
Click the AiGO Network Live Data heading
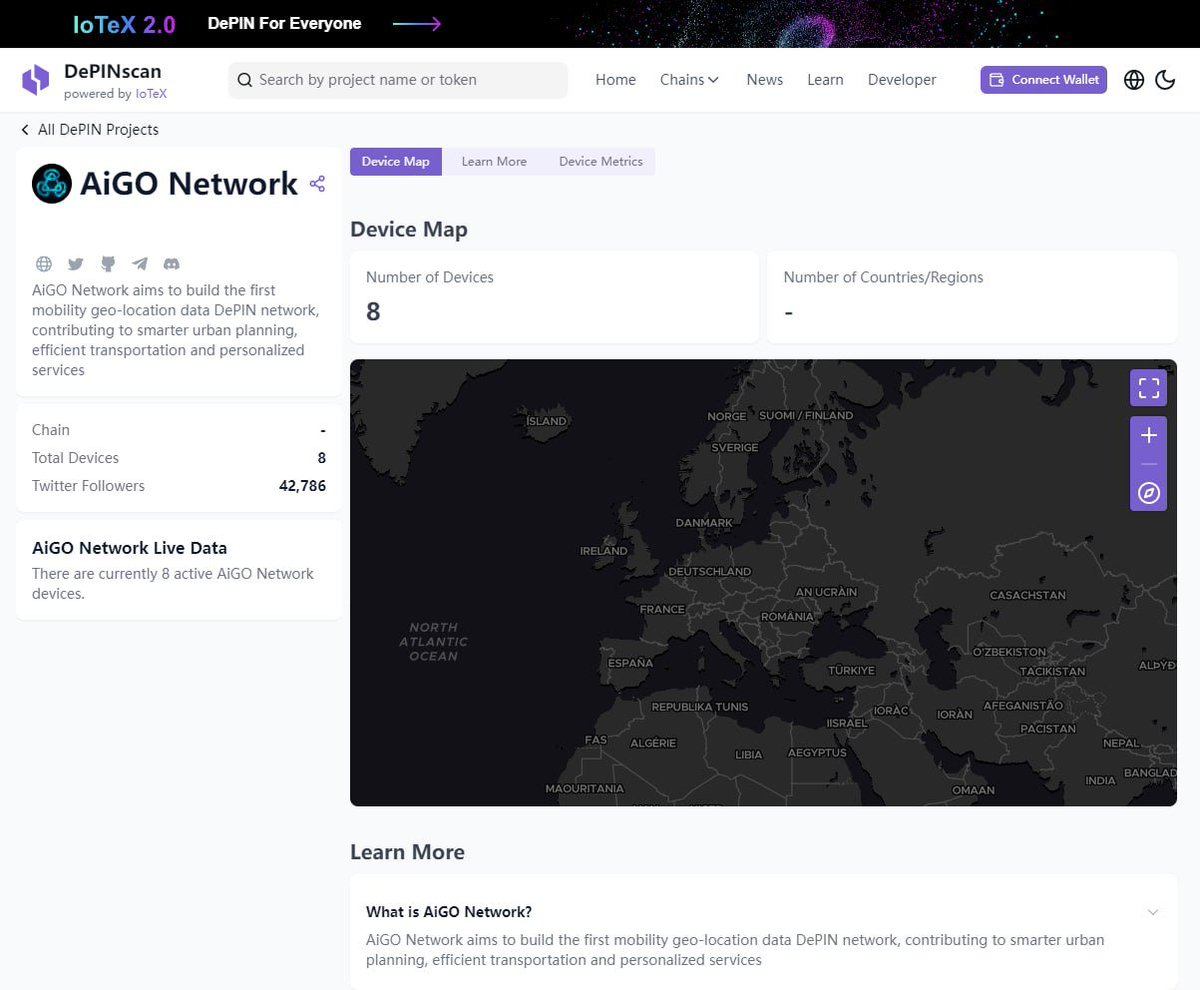(129, 548)
